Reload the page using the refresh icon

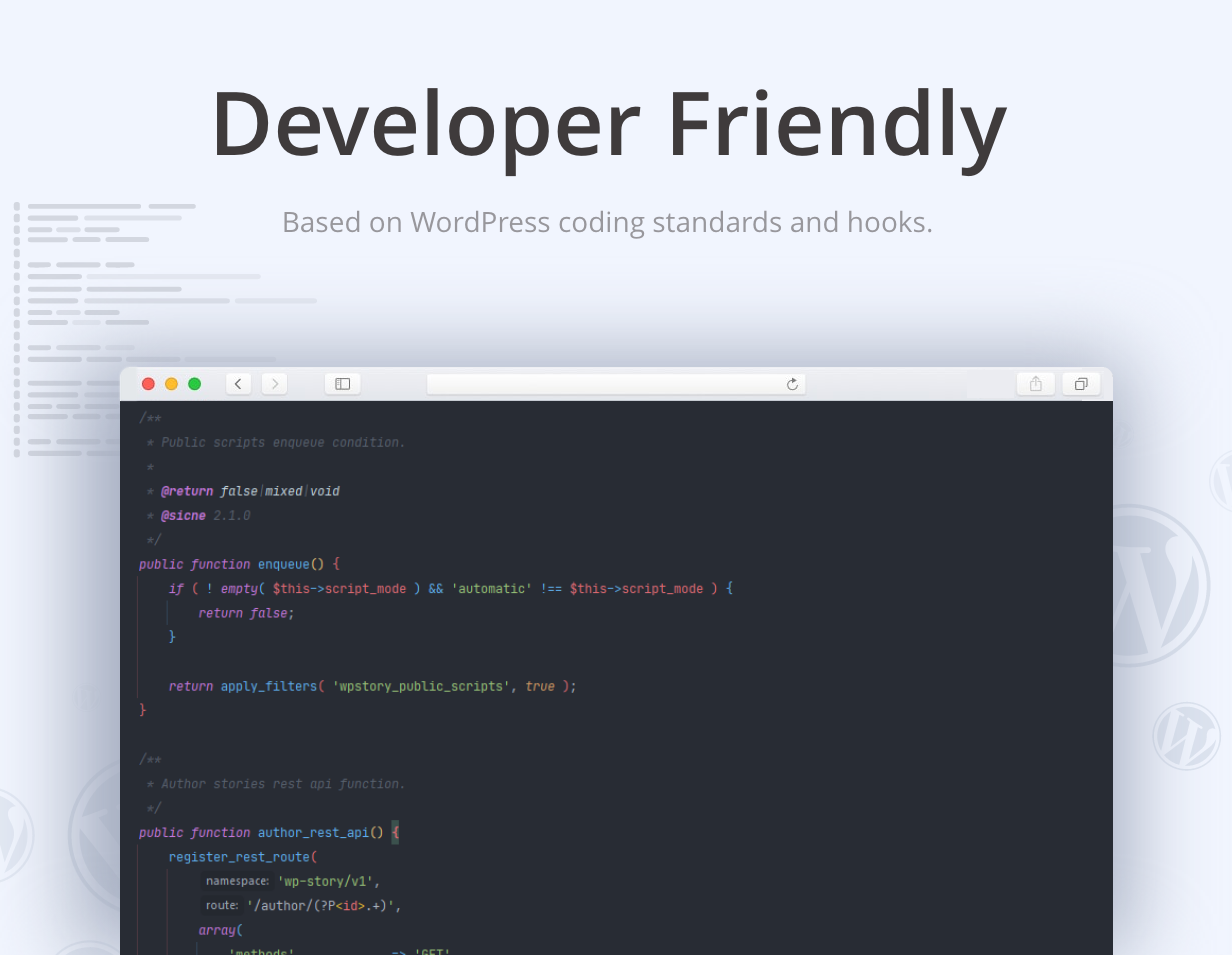tap(792, 384)
